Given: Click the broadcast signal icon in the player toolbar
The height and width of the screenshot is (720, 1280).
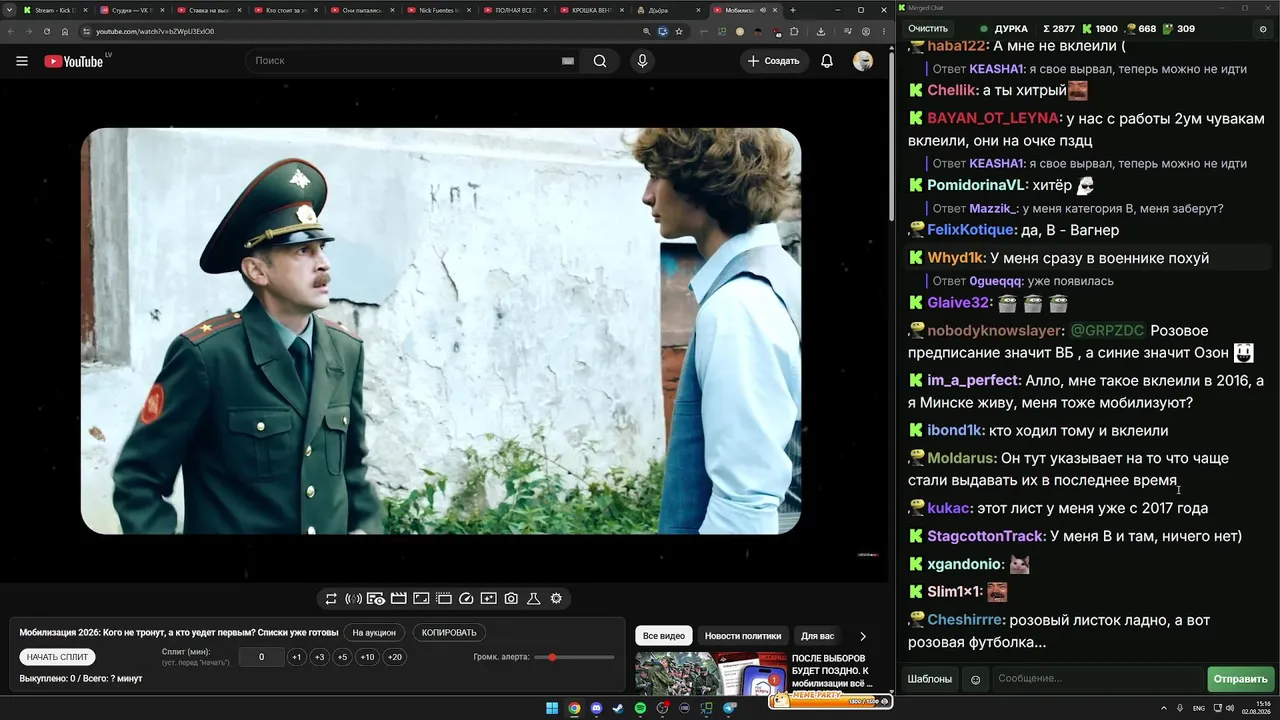Looking at the screenshot, I should (x=353, y=599).
